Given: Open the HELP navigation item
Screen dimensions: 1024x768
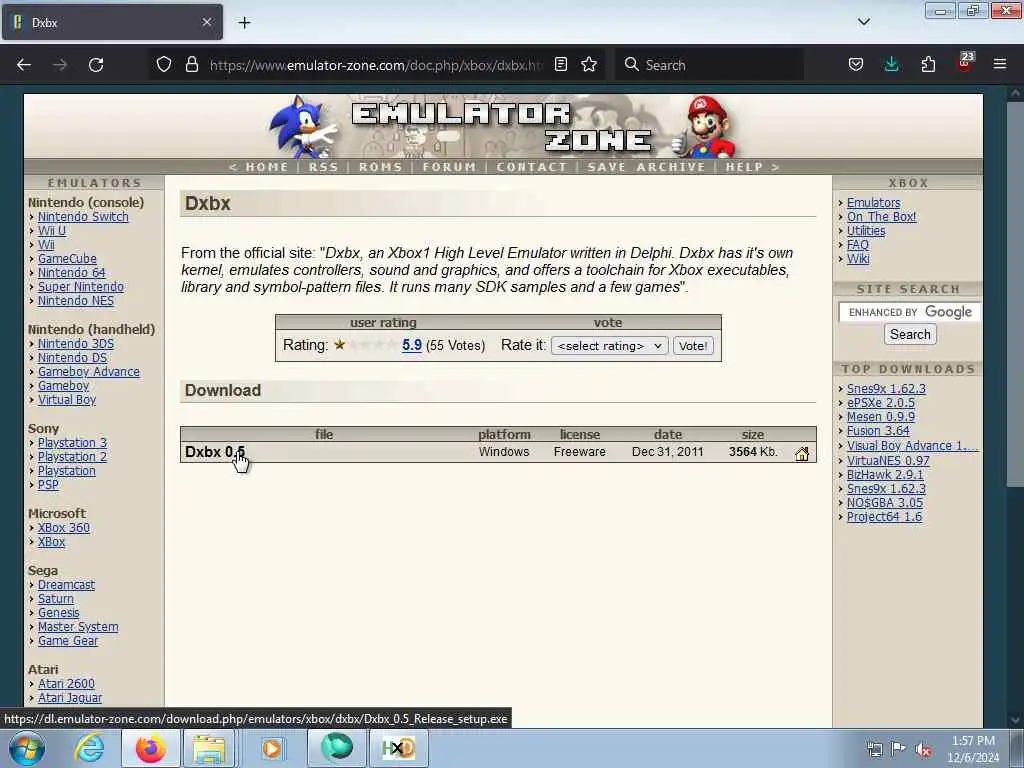Looking at the screenshot, I should 744,167.
